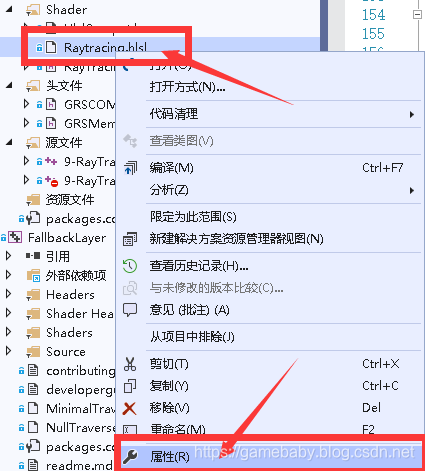Choose 新建解决方案资源管理器视图(N)
This screenshot has width=425, height=471.
pos(236,239)
